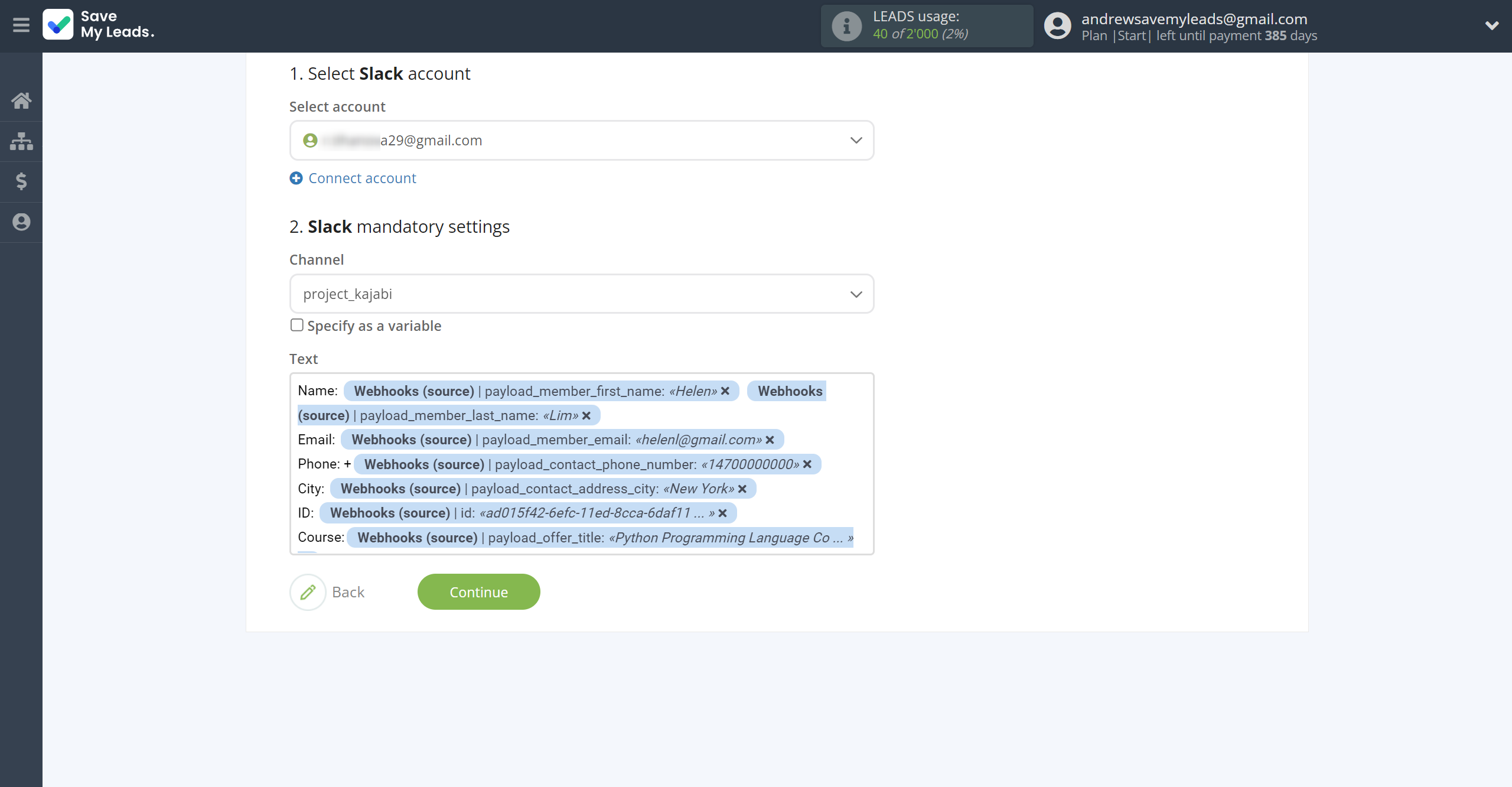This screenshot has width=1512, height=787.
Task: Remove the payload_contact_phone_number variable tag
Action: (807, 464)
